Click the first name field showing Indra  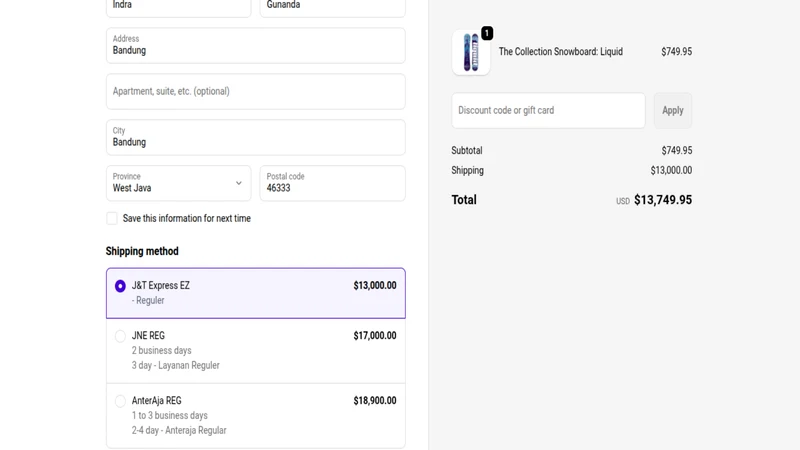179,8
